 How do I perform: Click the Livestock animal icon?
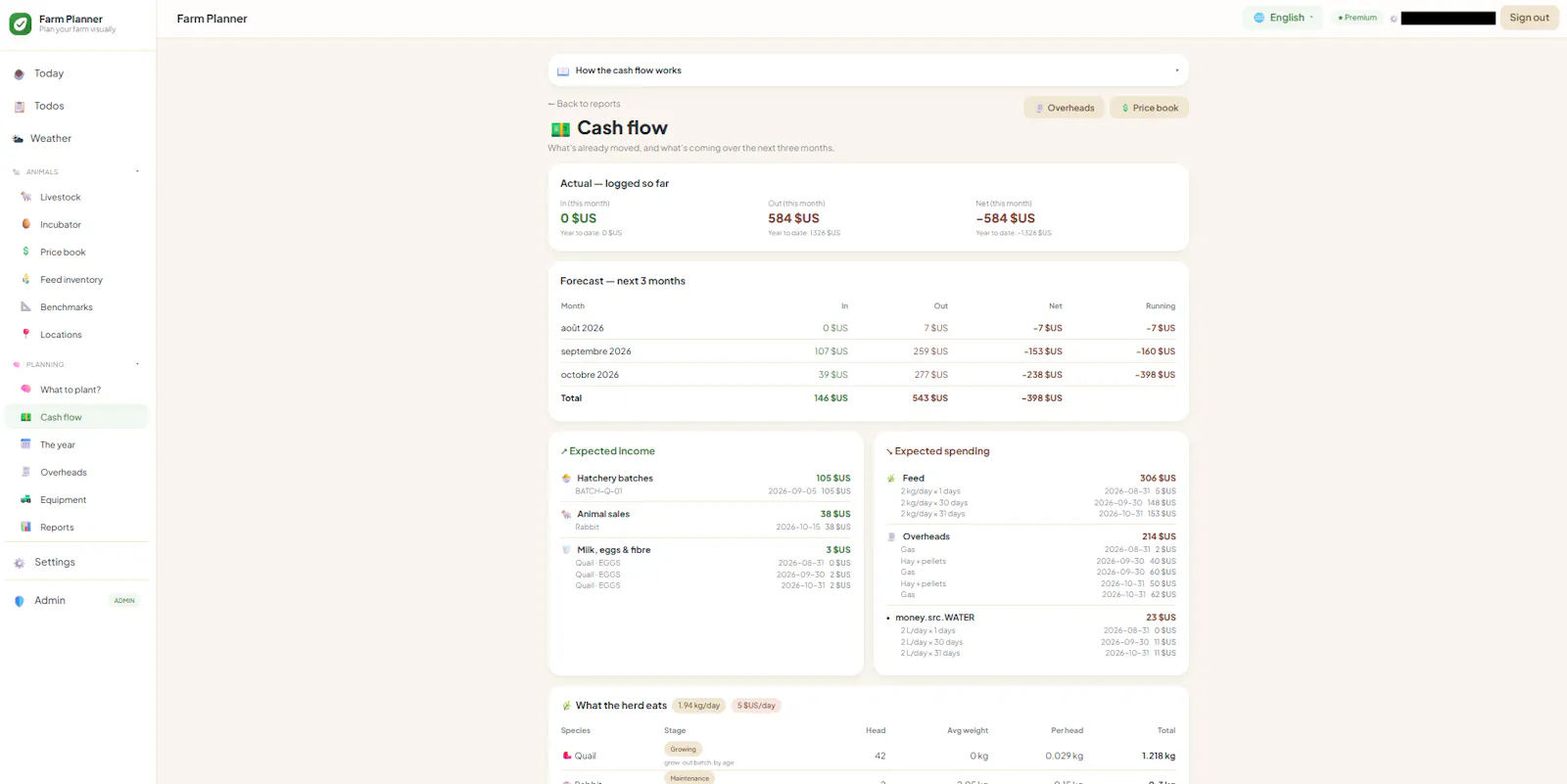[x=26, y=198]
